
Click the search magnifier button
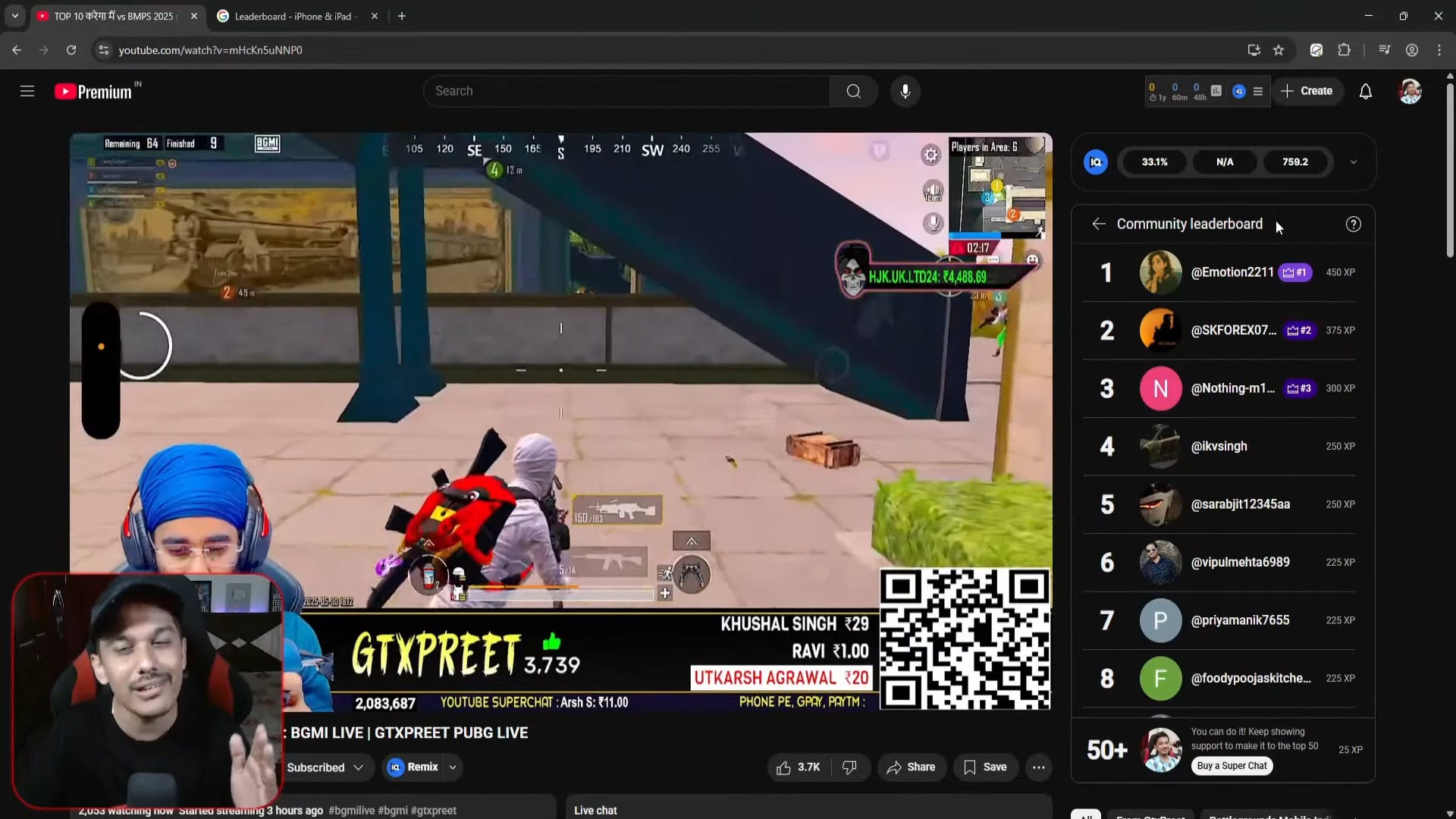click(x=854, y=92)
